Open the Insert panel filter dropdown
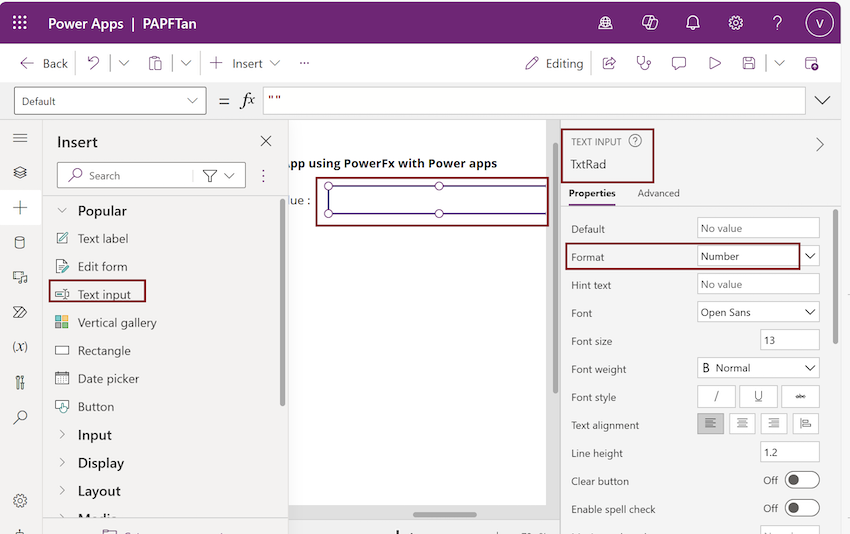The image size is (850, 534). (x=218, y=176)
